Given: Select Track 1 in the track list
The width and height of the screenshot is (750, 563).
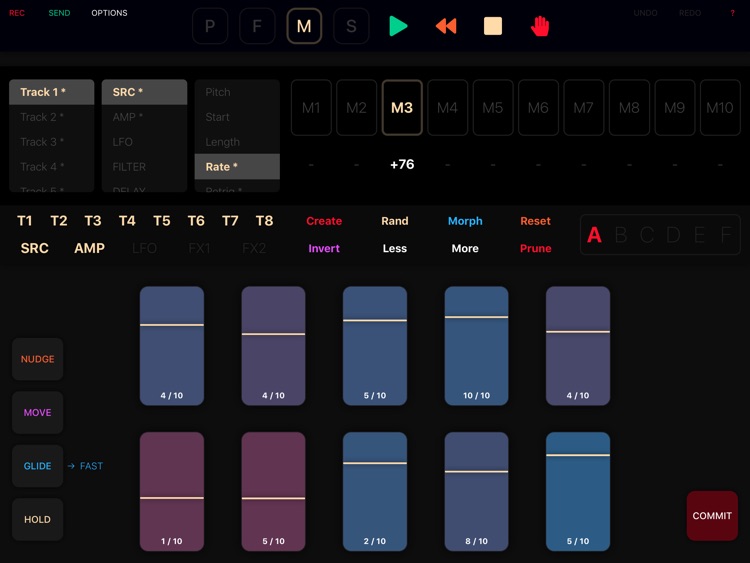Looking at the screenshot, I should point(52,92).
